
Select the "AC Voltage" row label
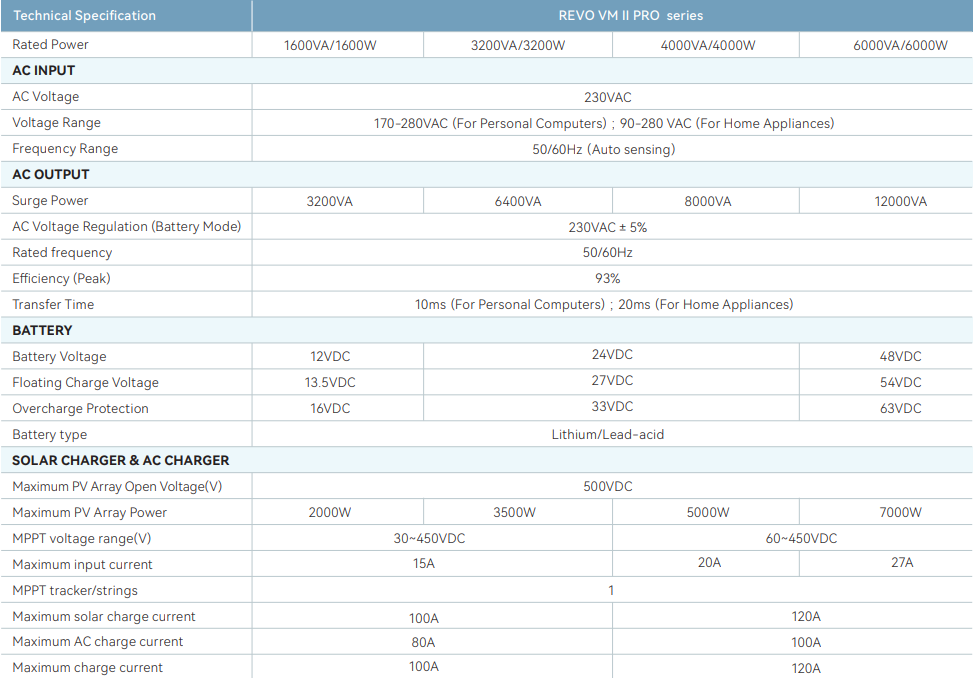46,97
